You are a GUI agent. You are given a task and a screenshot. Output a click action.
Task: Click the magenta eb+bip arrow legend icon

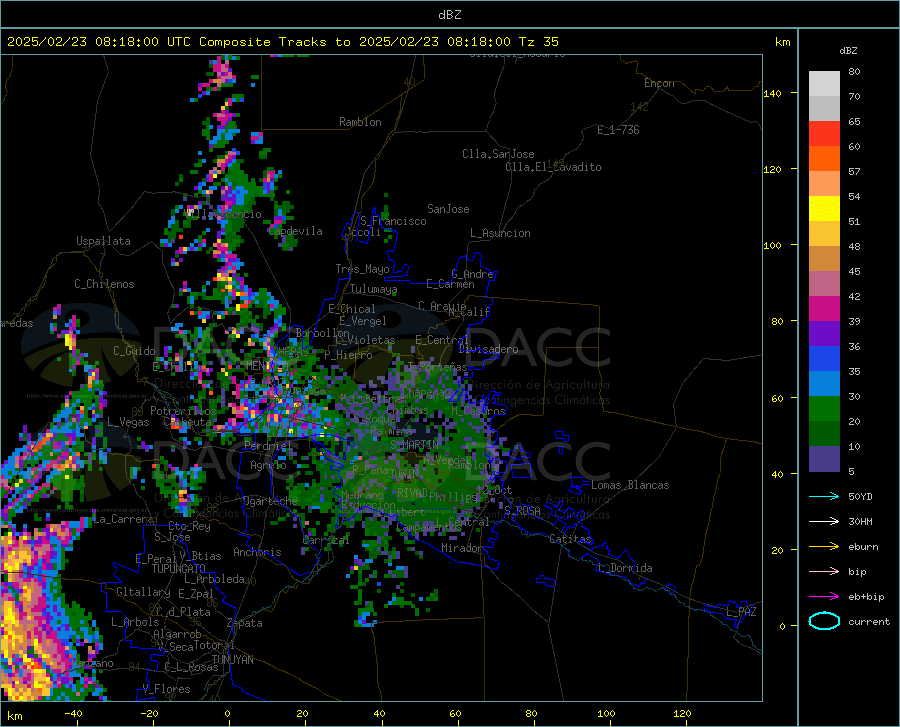[824, 597]
